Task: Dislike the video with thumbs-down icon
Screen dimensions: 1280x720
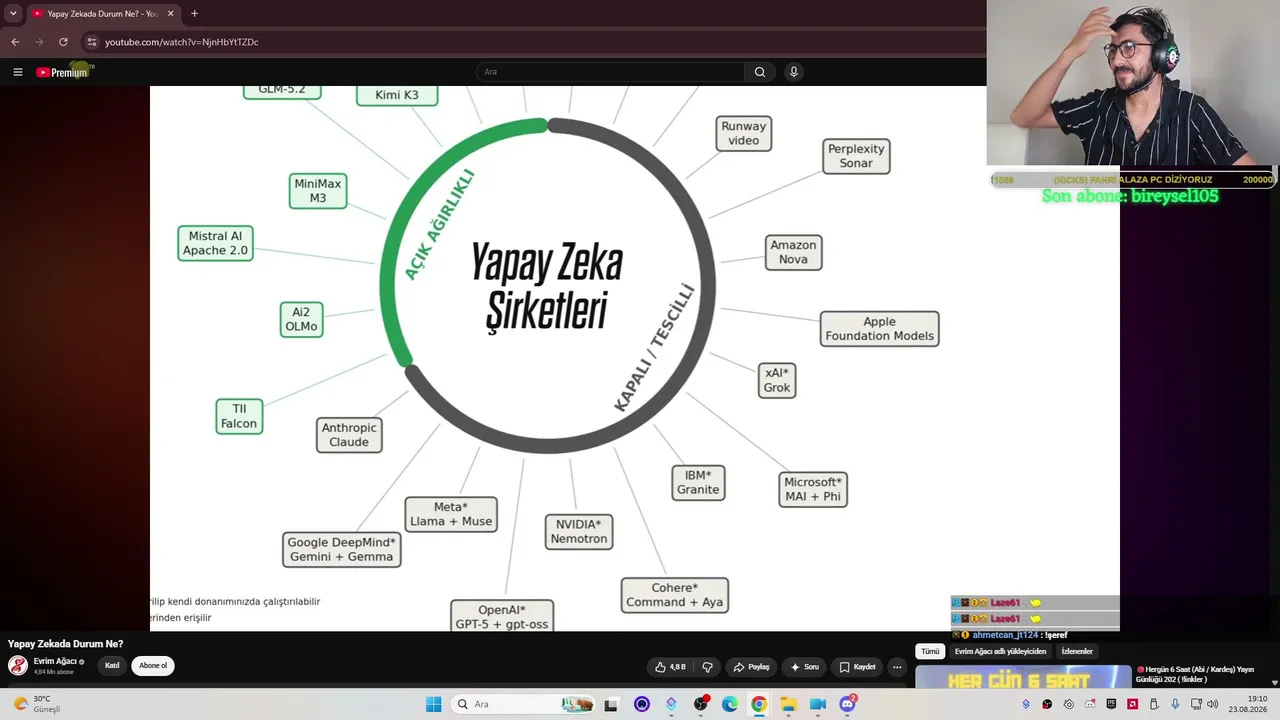Action: coord(707,667)
